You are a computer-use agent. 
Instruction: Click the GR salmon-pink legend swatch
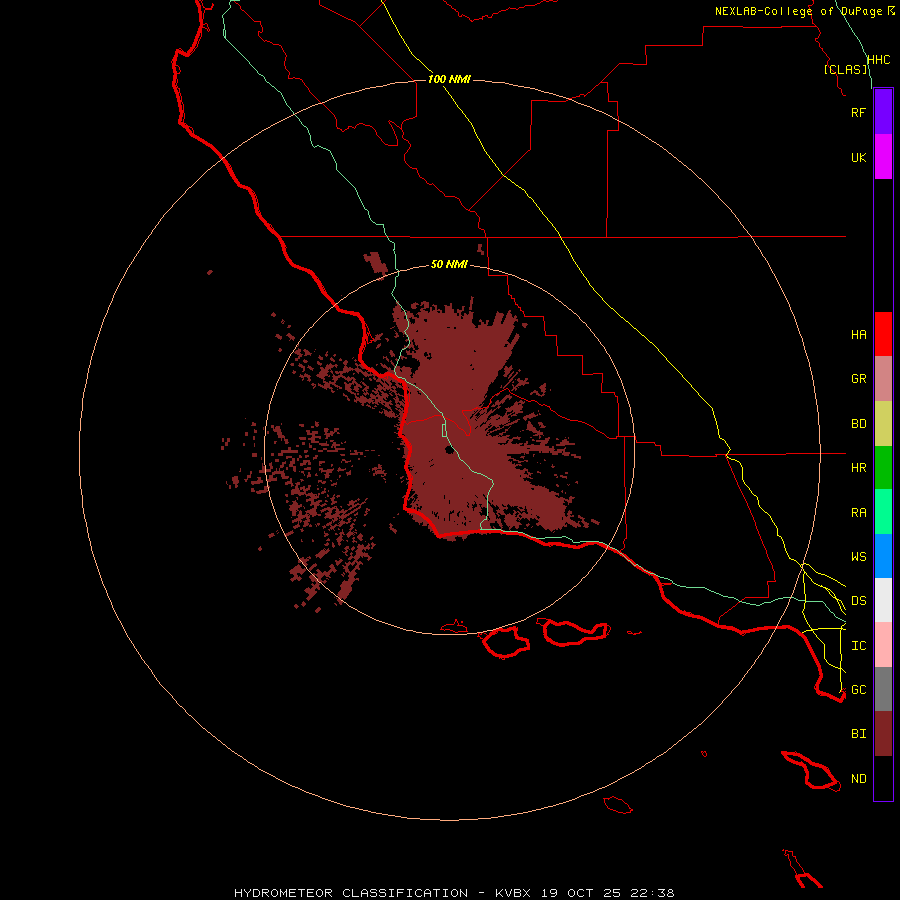point(883,378)
